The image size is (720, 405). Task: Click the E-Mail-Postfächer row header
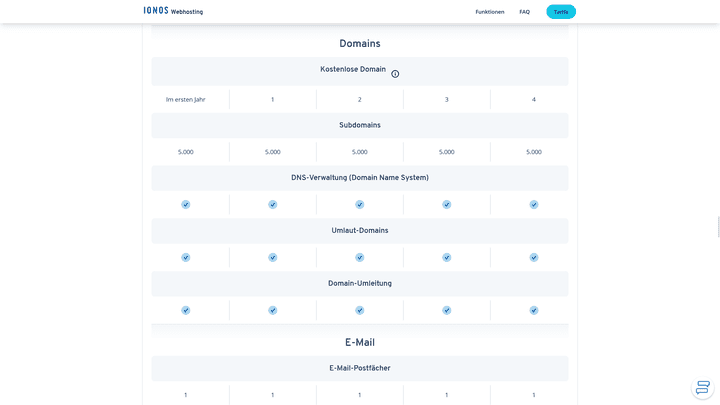pyautogui.click(x=360, y=368)
